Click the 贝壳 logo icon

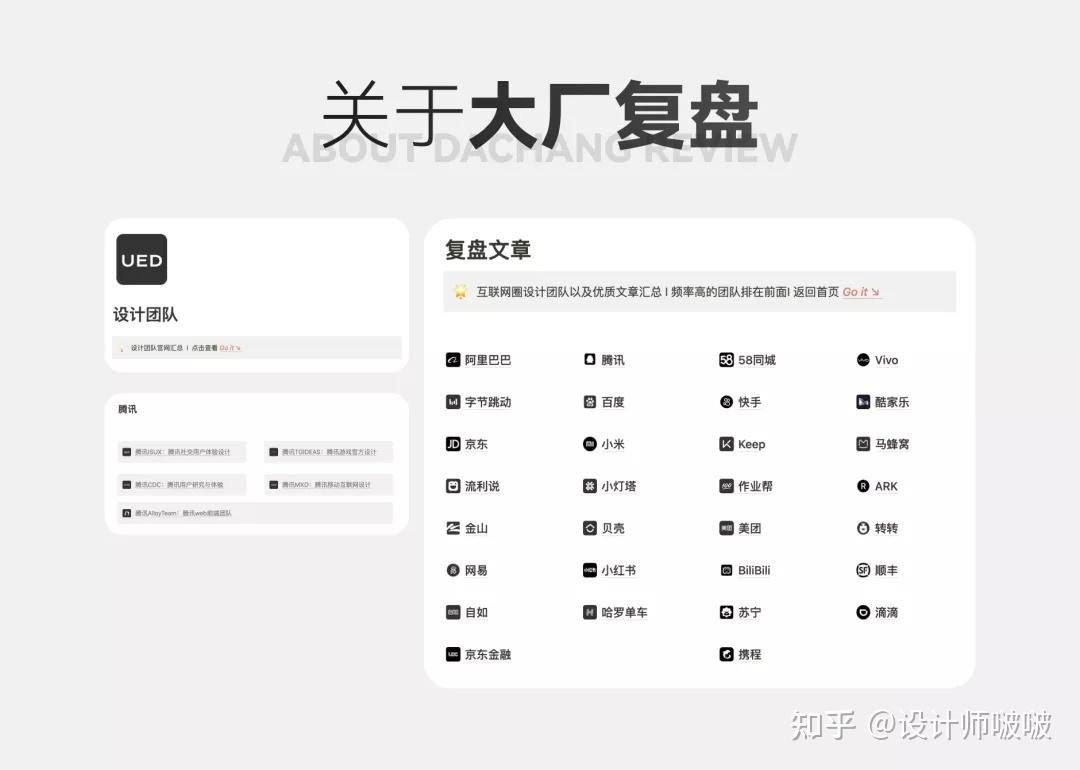coord(590,528)
